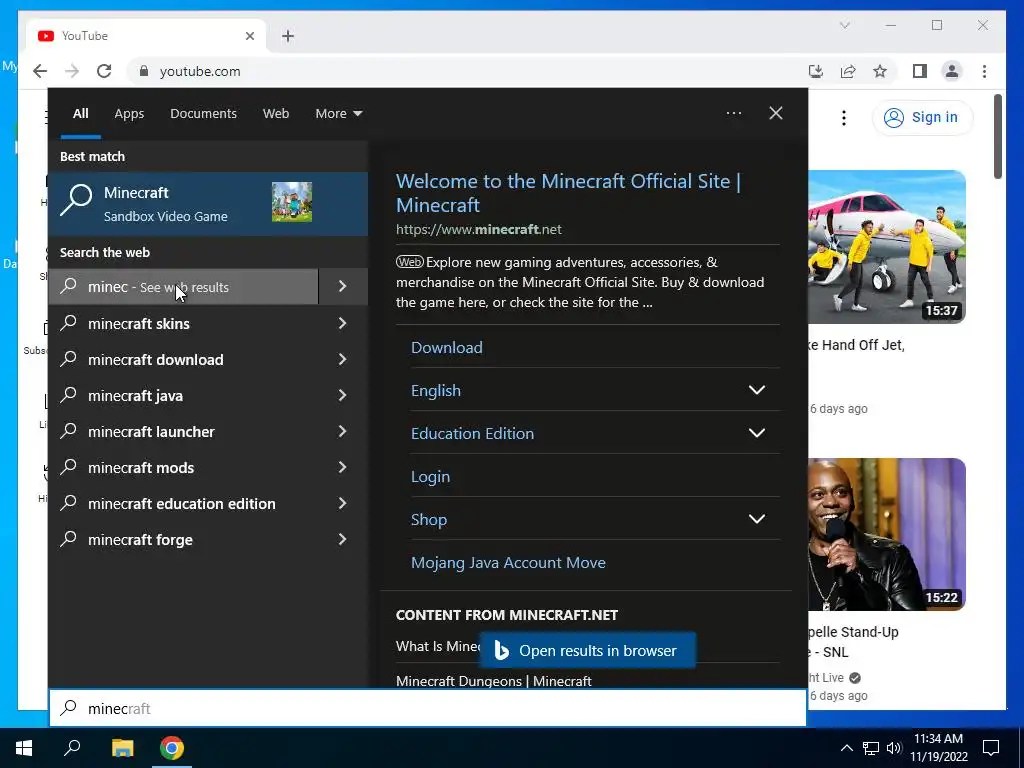Image resolution: width=1024 pixels, height=768 pixels.
Task: Expand the More filters dropdown
Action: (x=338, y=114)
